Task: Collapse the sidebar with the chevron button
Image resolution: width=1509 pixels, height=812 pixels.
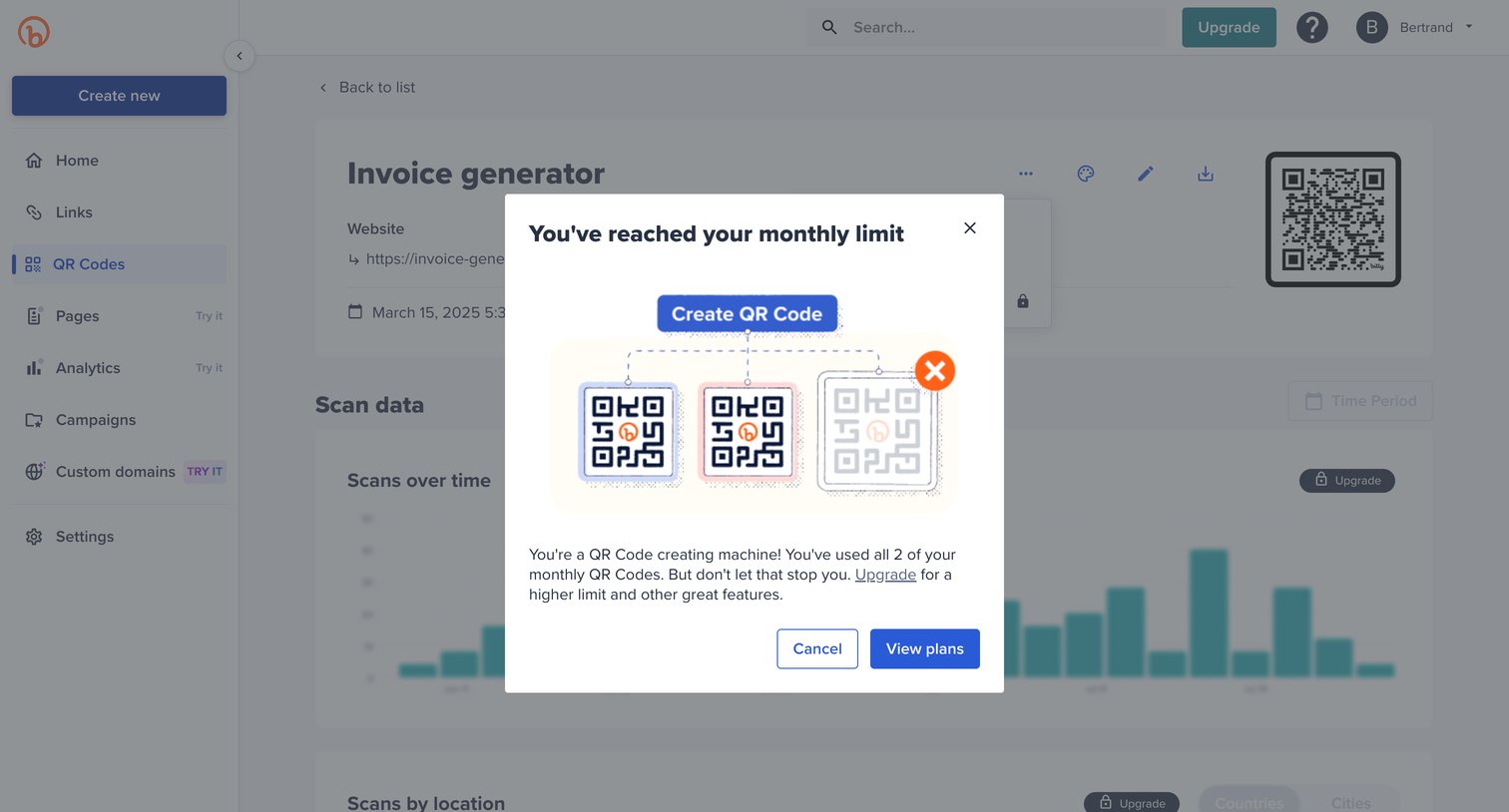Action: (240, 56)
